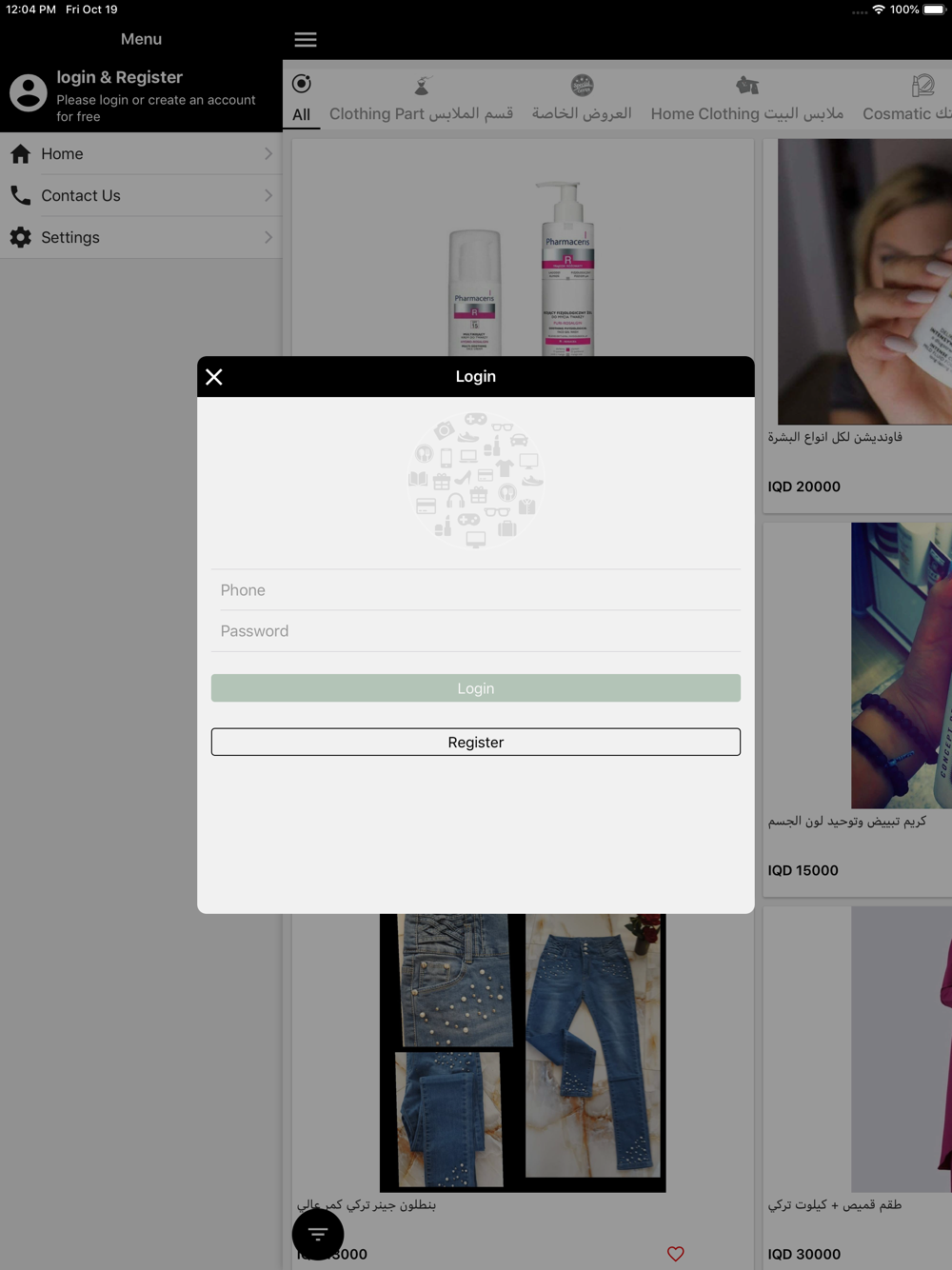Tap the special offers badge icon
Screen dimensions: 952x1270
pos(582,86)
